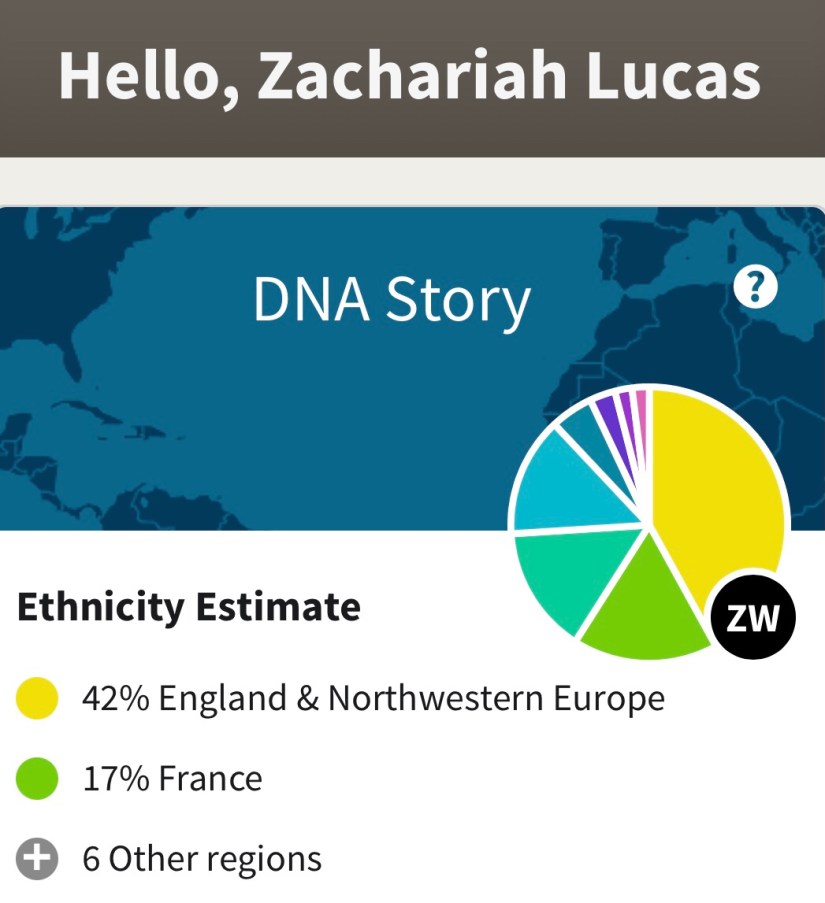825x903 pixels.
Task: Click the question mark help icon
Action: coord(755,289)
